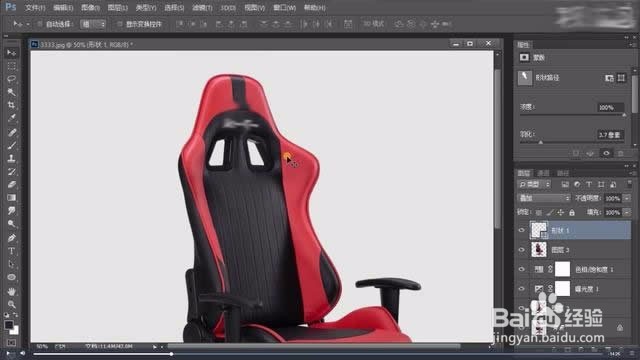Select the Dodge tool
Viewport: 640px width, 360px height.
click(x=11, y=224)
